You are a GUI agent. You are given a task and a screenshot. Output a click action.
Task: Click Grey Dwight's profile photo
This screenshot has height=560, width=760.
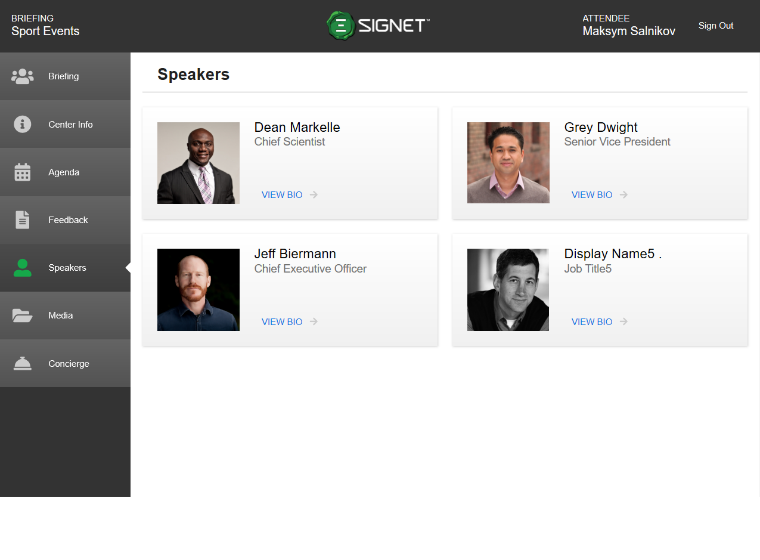(508, 163)
